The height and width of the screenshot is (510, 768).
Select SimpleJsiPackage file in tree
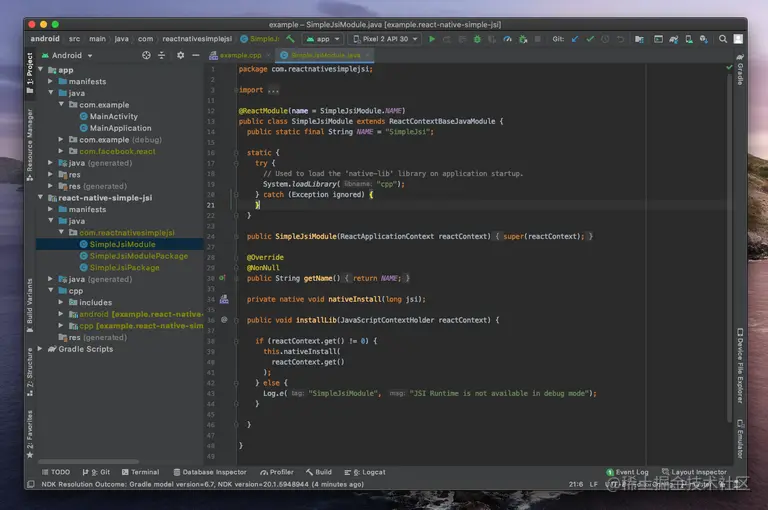click(120, 267)
